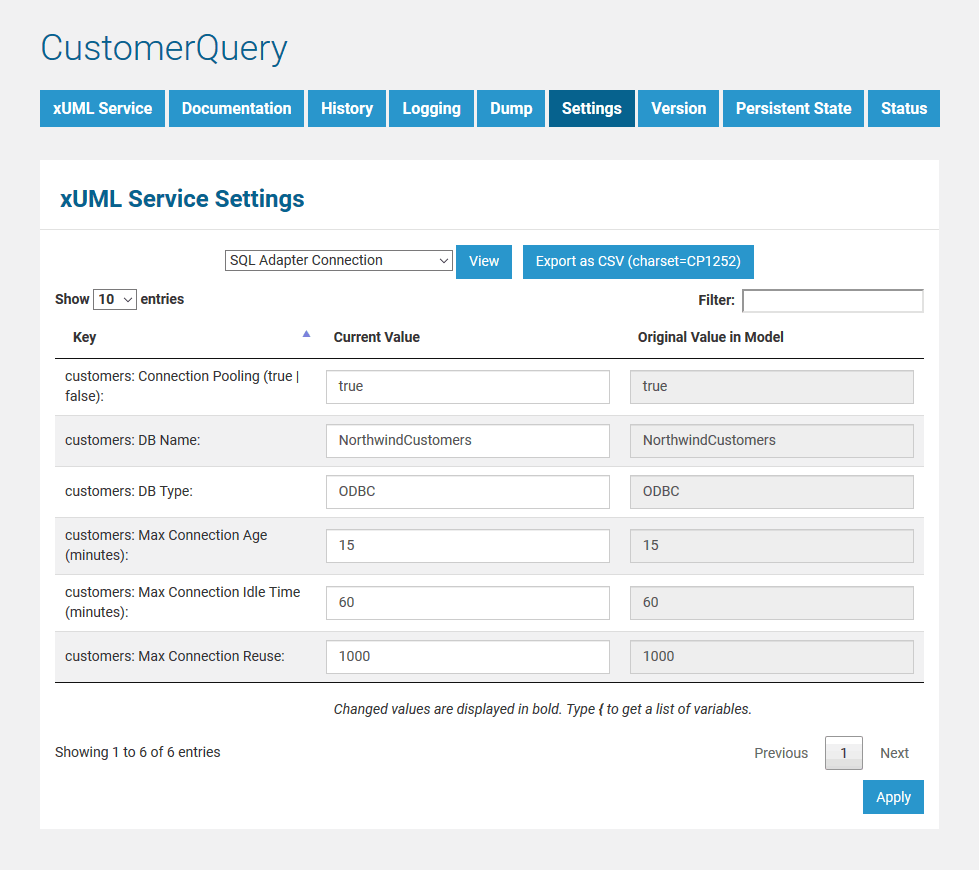Focus the Connection Pooling current value field
Viewport: 979px width, 870px height.
[x=467, y=387]
